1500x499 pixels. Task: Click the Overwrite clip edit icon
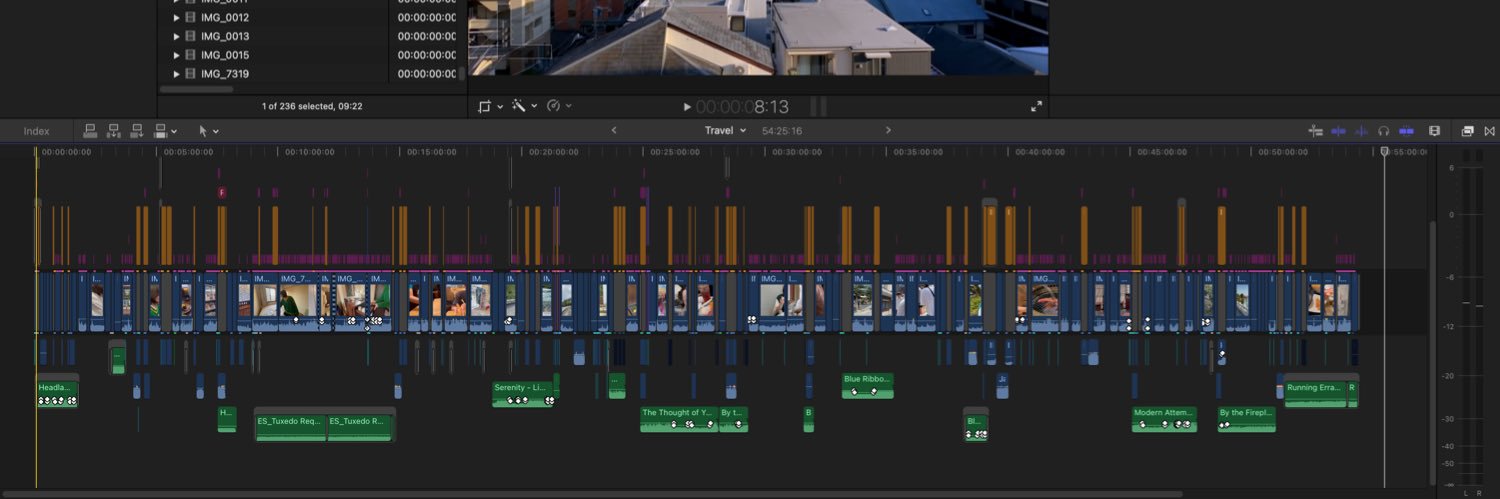(x=159, y=131)
